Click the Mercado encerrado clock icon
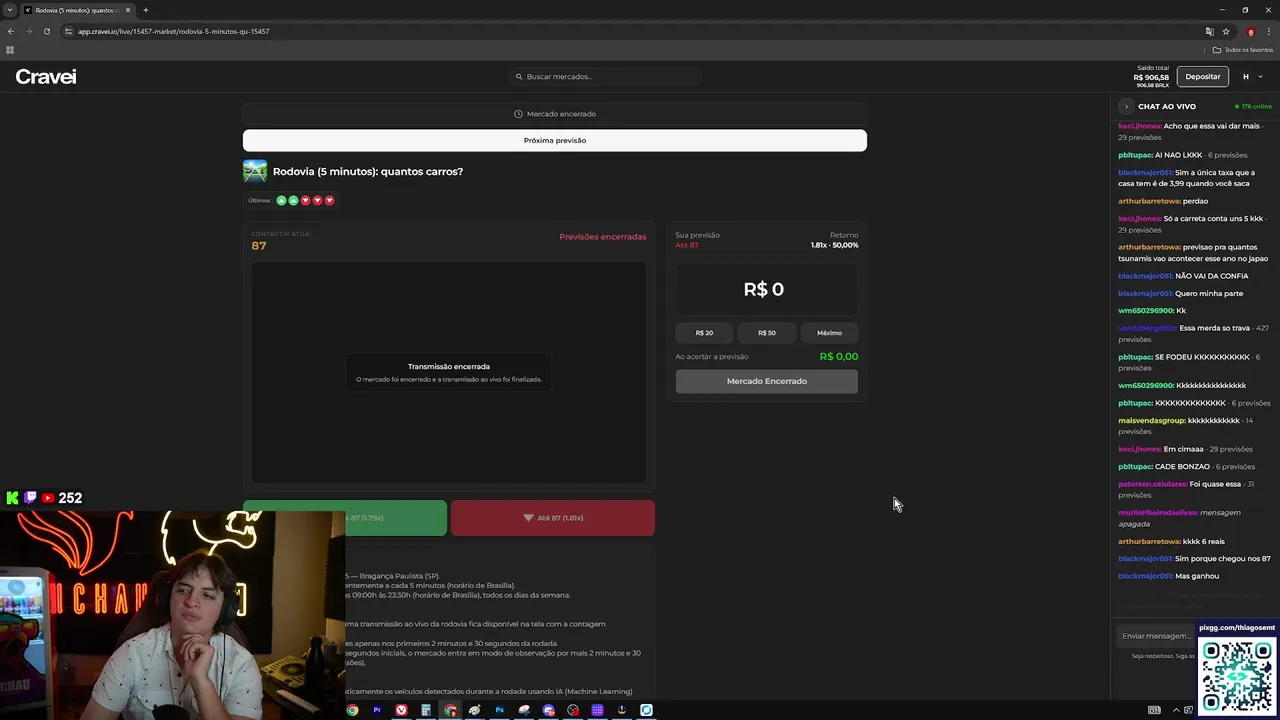1280x720 pixels. pyautogui.click(x=518, y=114)
